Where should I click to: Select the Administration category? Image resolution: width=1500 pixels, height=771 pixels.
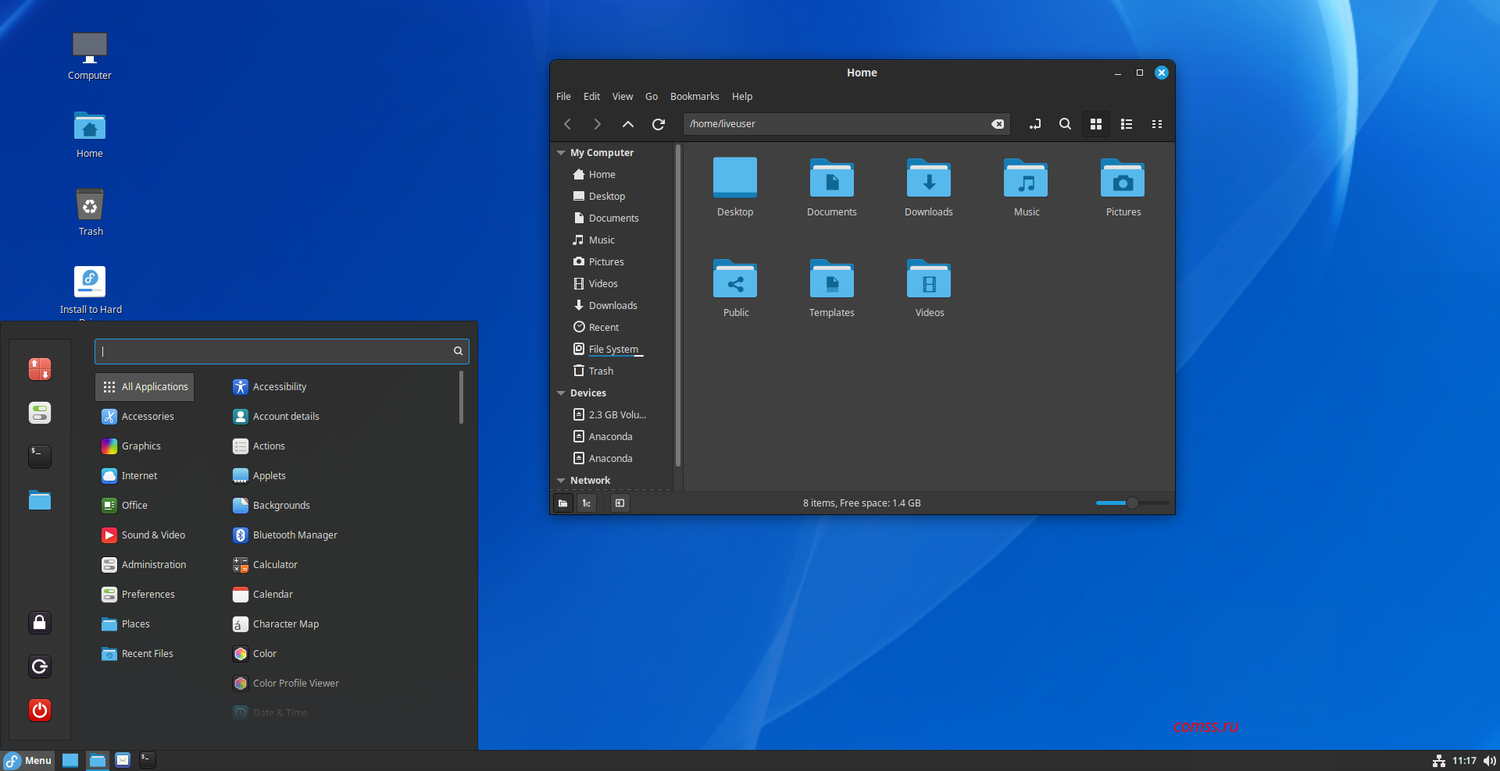(x=153, y=565)
